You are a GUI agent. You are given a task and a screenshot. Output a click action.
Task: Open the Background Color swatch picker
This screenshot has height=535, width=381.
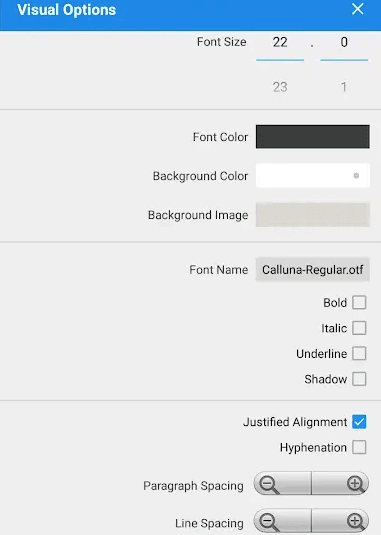click(x=312, y=176)
